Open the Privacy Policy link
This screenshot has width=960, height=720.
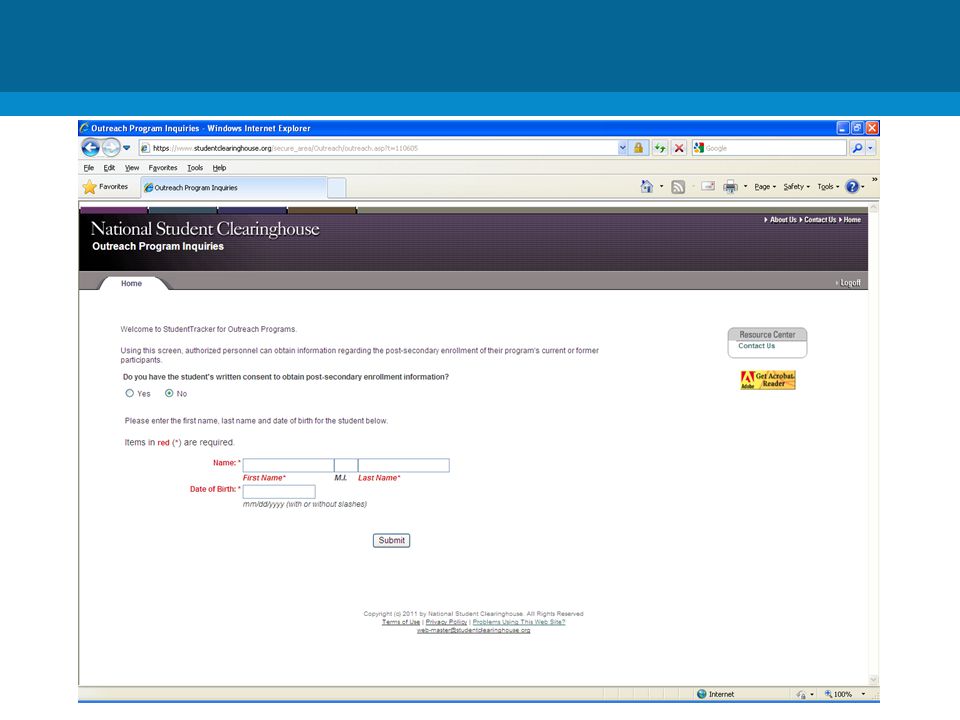[446, 622]
